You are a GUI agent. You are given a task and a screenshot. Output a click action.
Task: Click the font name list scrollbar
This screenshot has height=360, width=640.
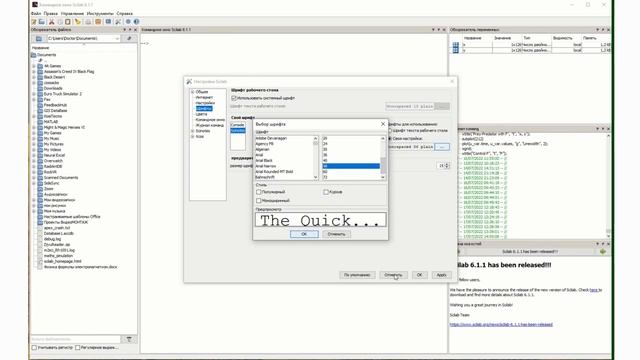tap(316, 158)
